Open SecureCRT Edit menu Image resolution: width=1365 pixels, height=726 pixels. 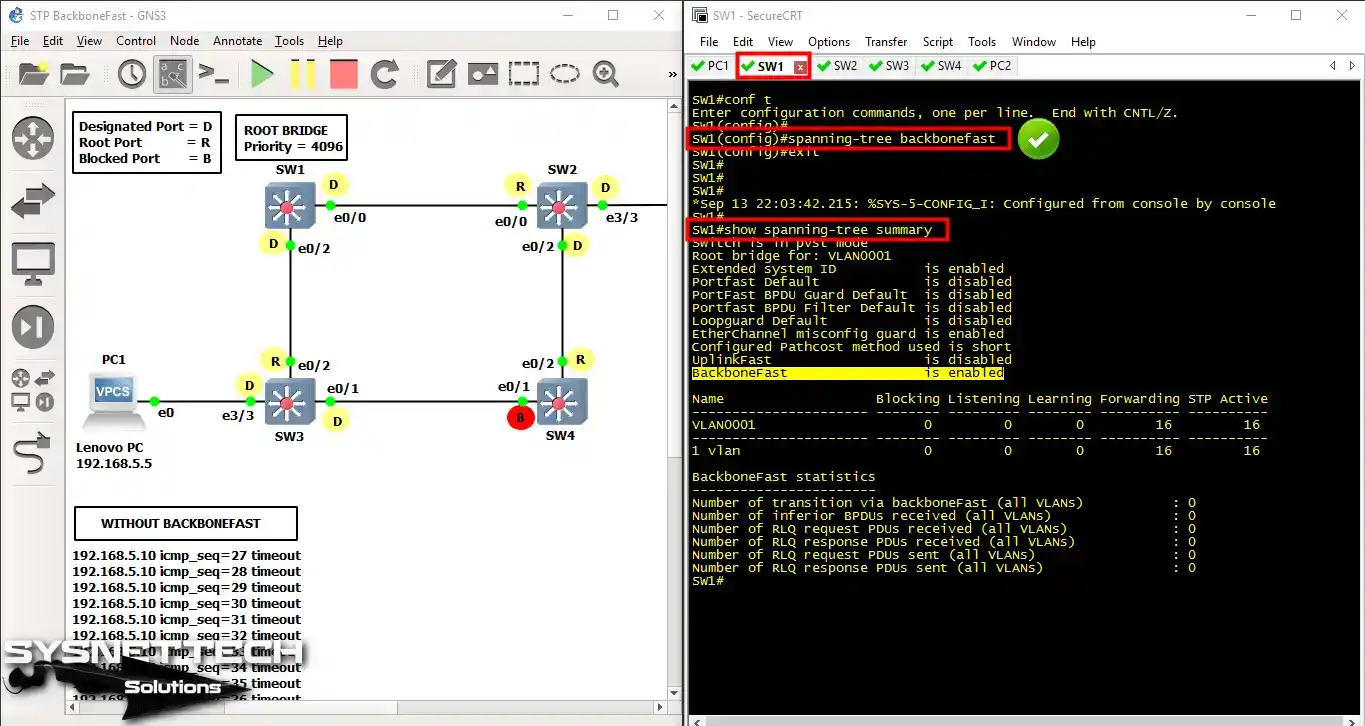tap(743, 42)
